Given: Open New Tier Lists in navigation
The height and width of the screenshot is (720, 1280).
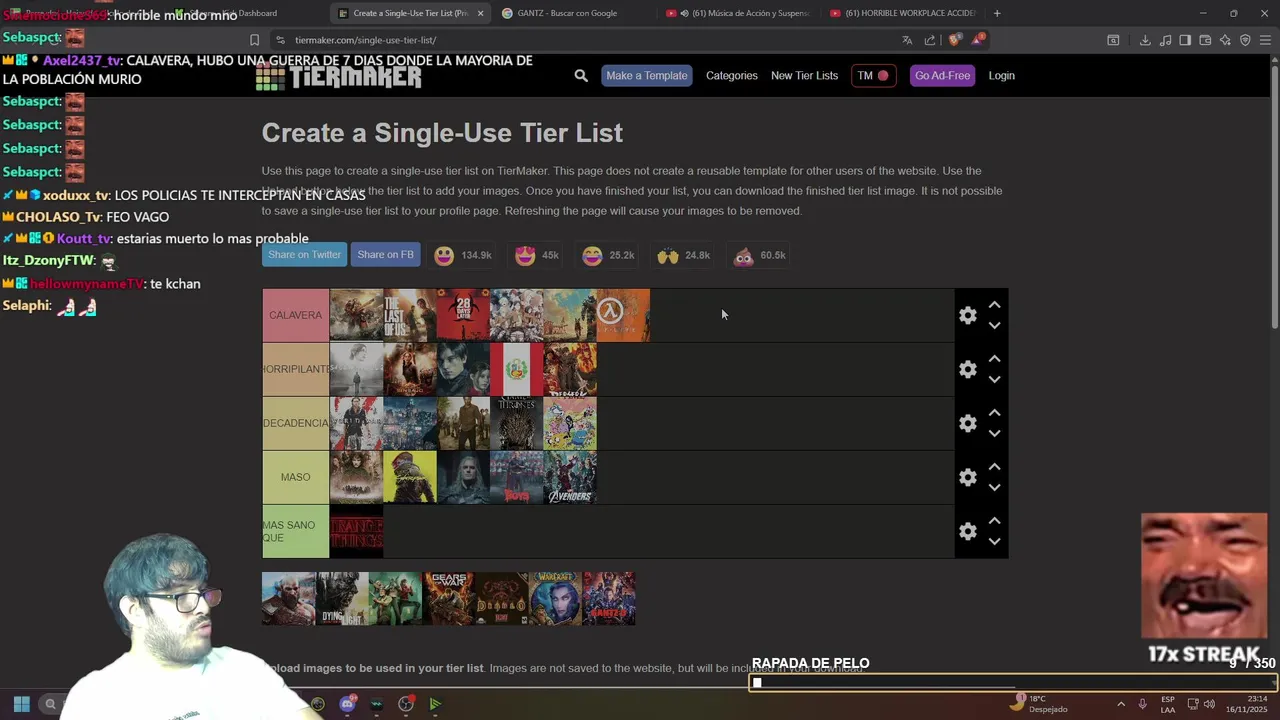Looking at the screenshot, I should pyautogui.click(x=804, y=76).
